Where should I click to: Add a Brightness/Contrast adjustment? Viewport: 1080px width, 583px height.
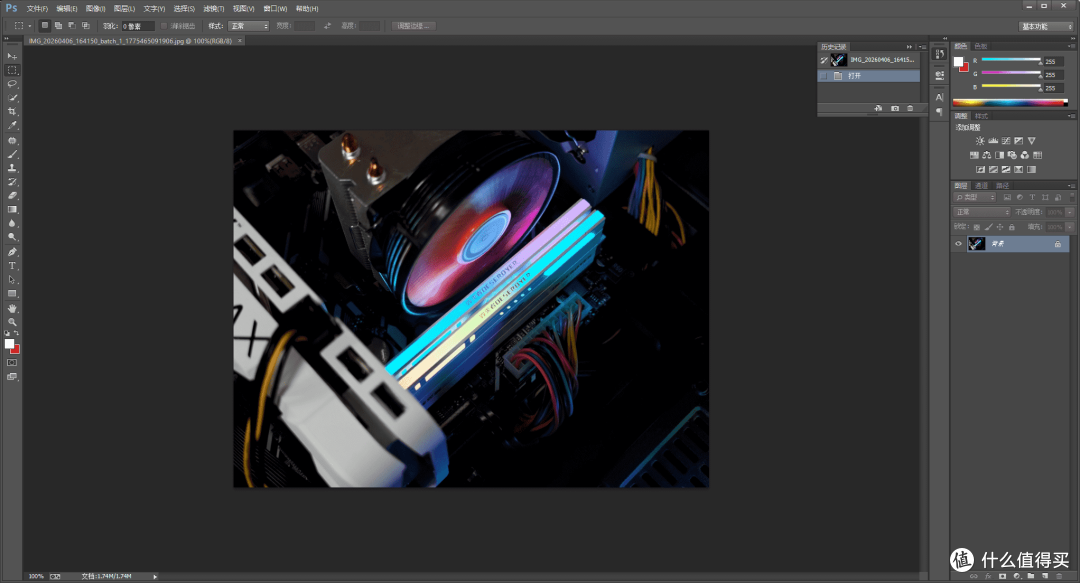(980, 141)
